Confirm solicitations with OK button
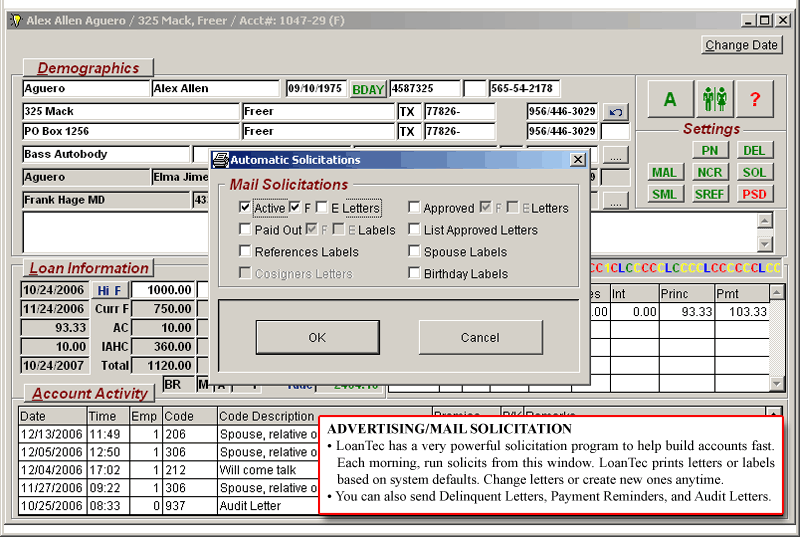 (317, 338)
